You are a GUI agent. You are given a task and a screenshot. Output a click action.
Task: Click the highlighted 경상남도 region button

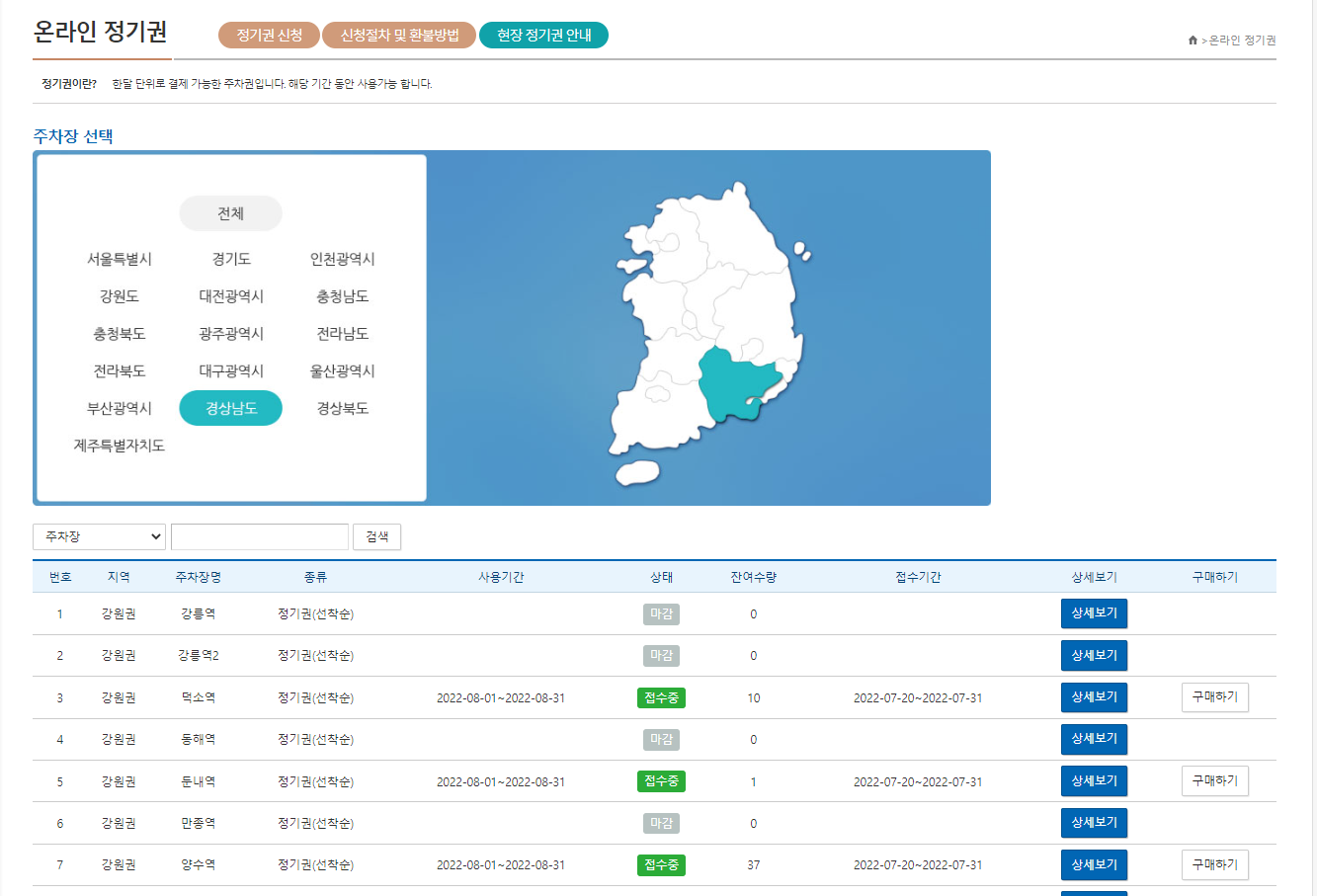tap(230, 408)
